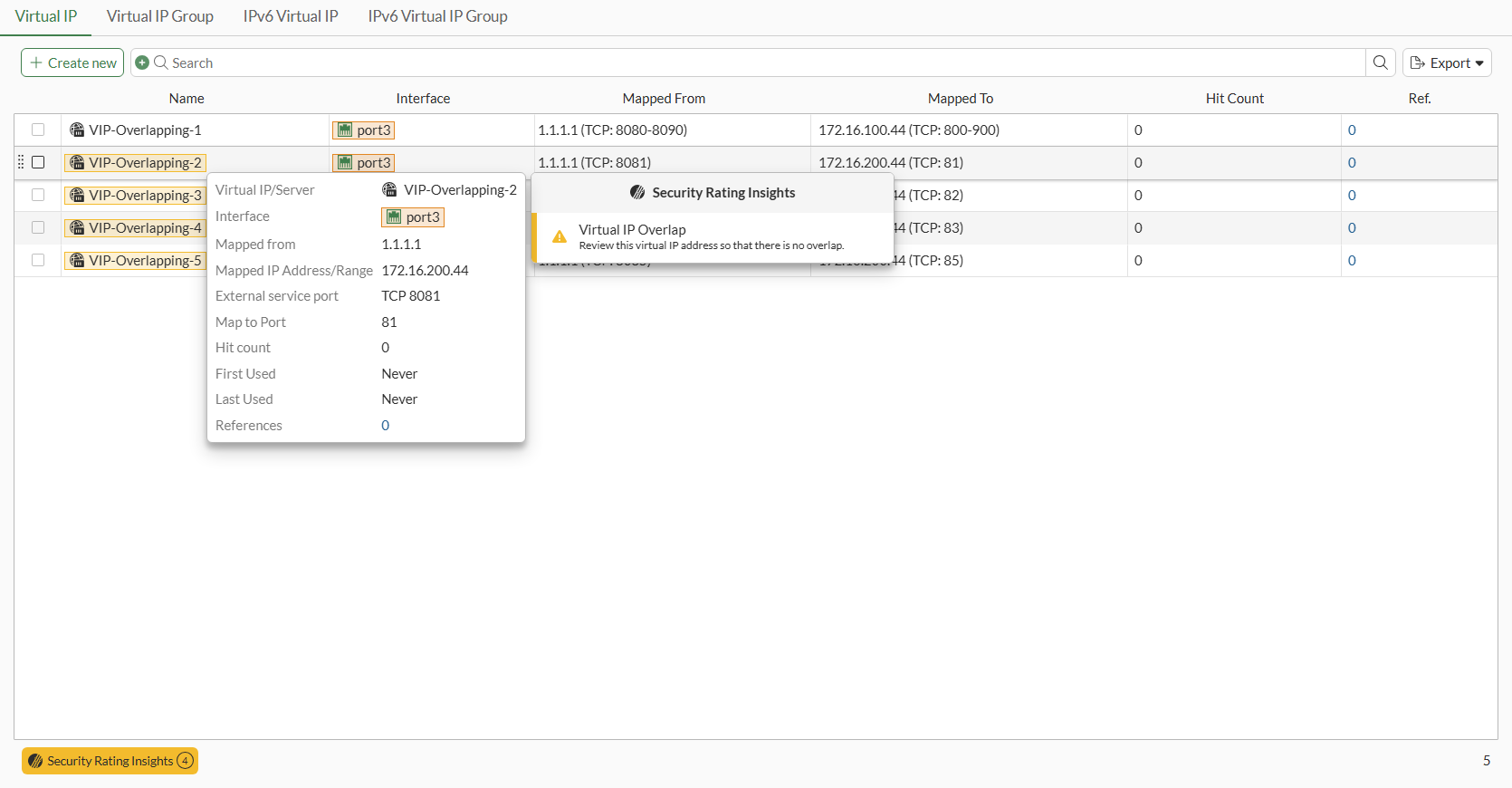Viewport: 1512px width, 788px height.
Task: Open the Ref. link of VIP-Overlapping-4
Action: click(x=1352, y=227)
